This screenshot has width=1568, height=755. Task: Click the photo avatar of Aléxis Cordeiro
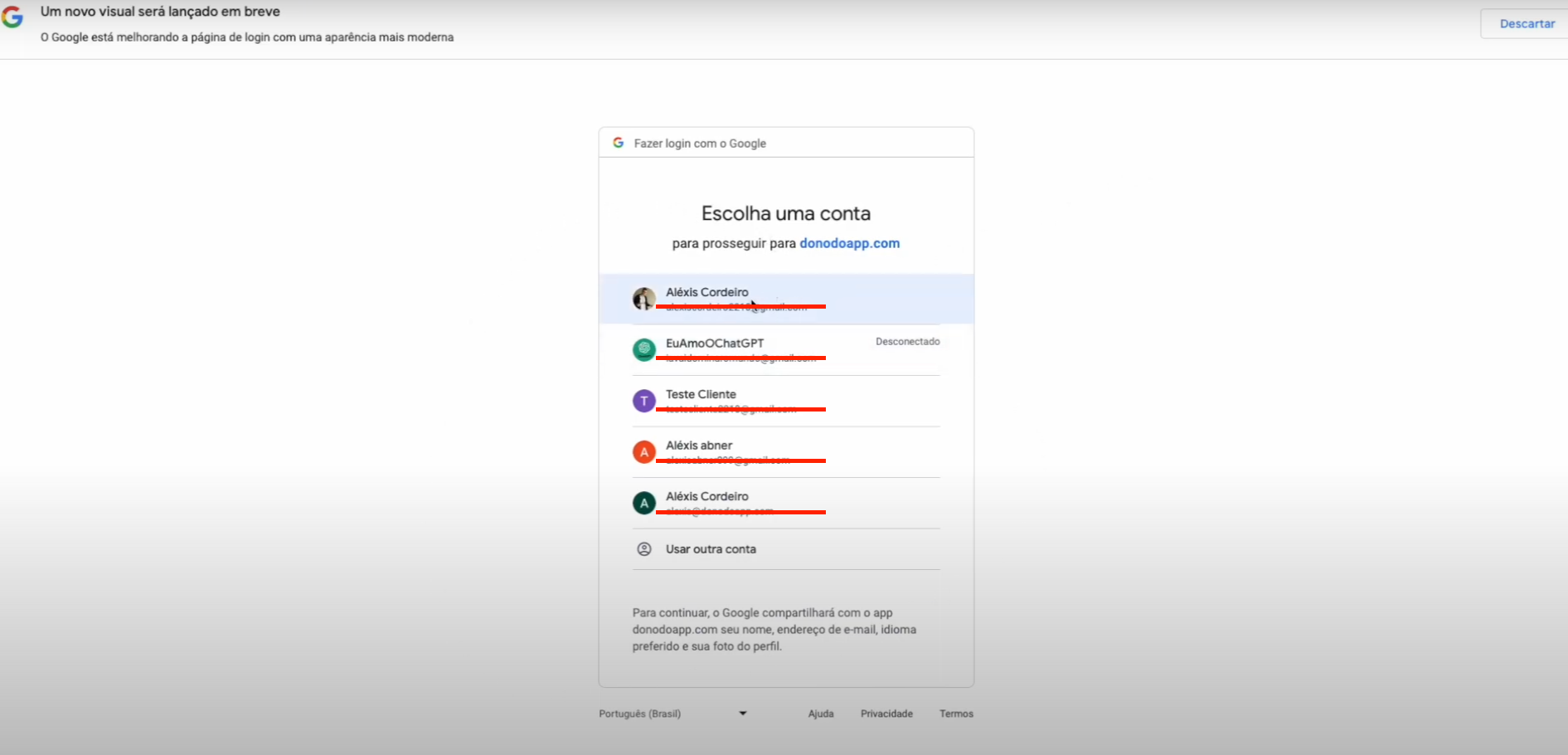click(643, 299)
